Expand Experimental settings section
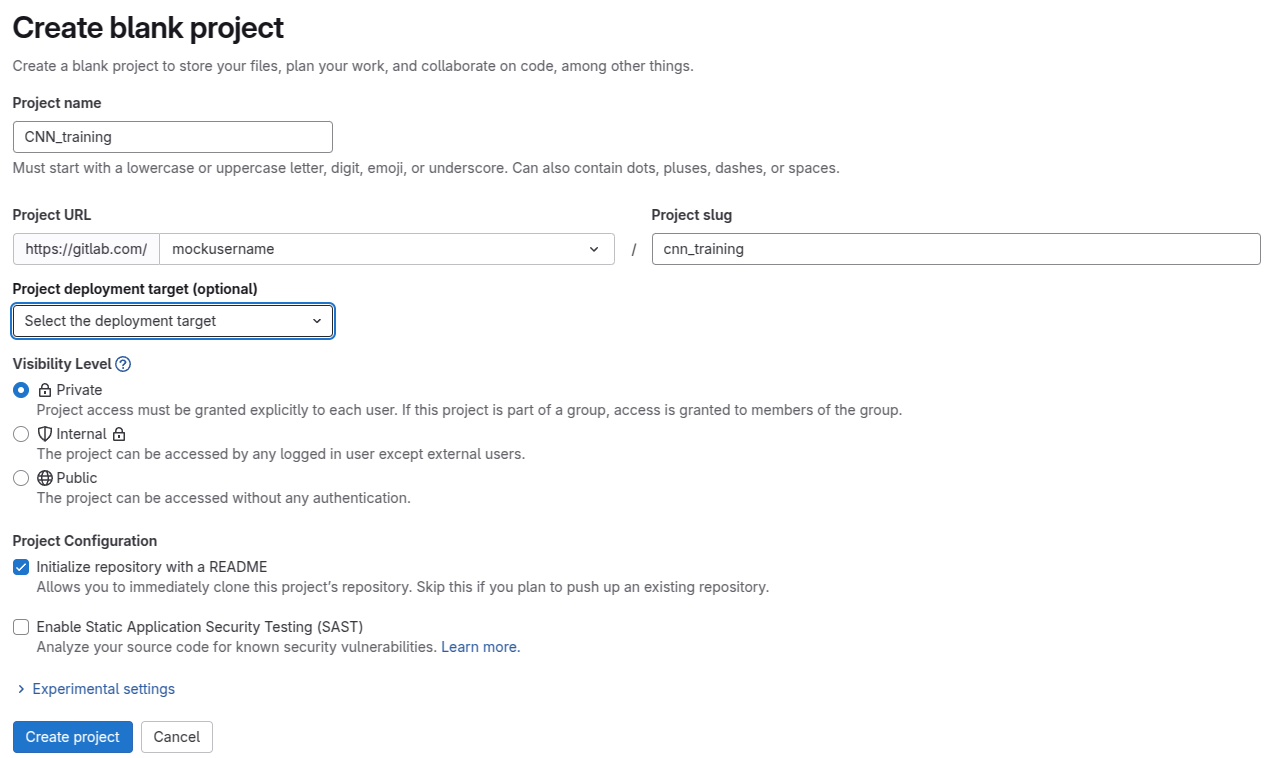The width and height of the screenshot is (1266, 758). tap(103, 689)
